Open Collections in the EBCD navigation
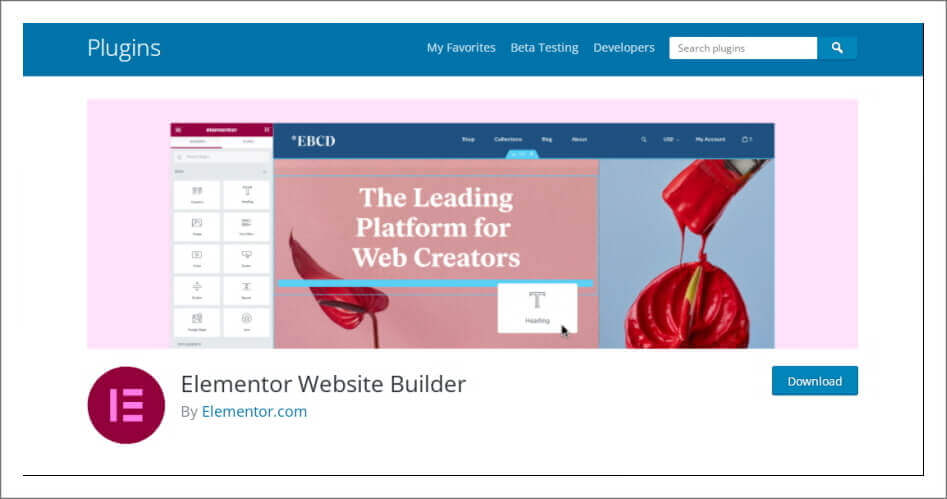947x499 pixels. point(508,140)
